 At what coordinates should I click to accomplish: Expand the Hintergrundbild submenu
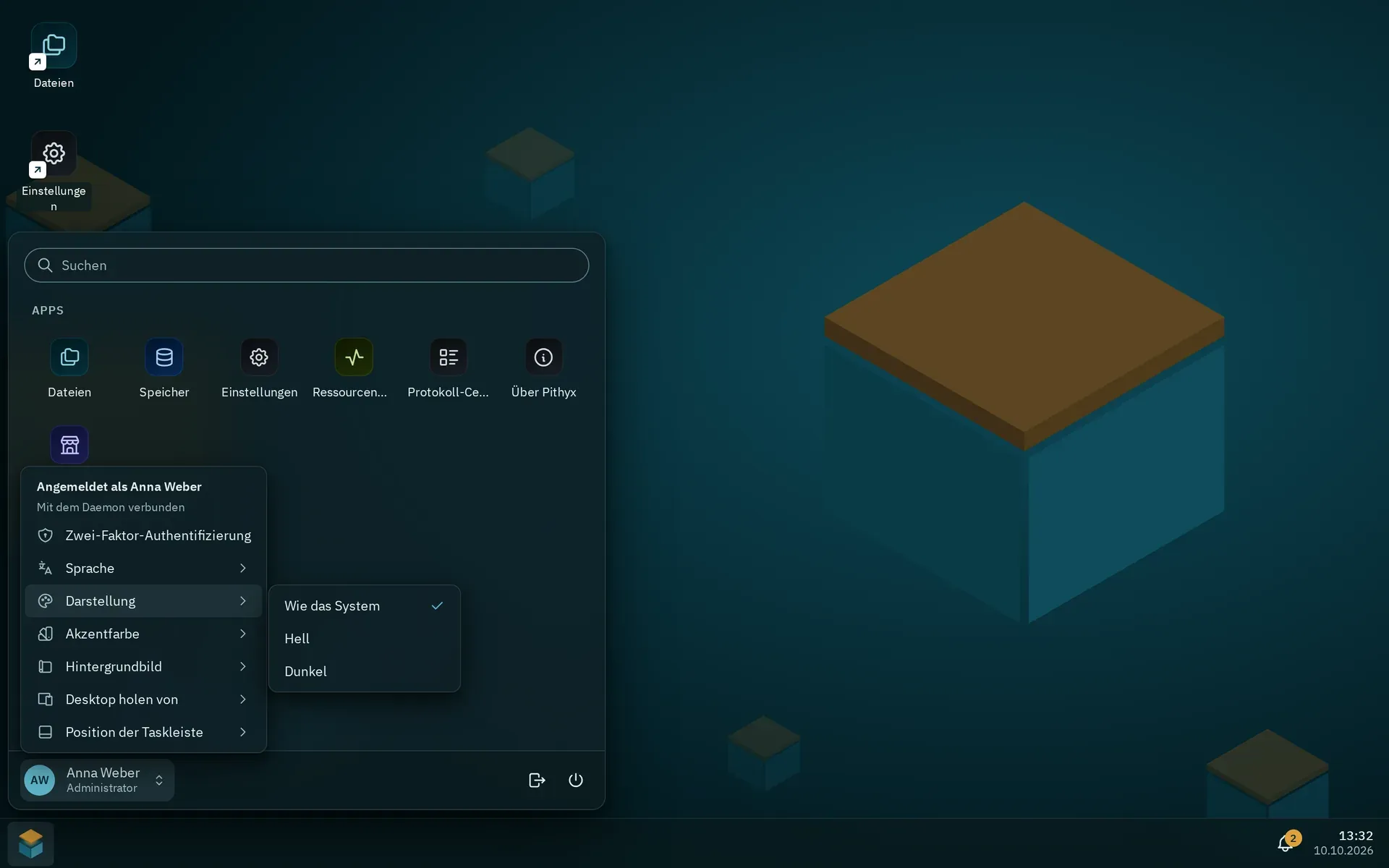click(143, 667)
